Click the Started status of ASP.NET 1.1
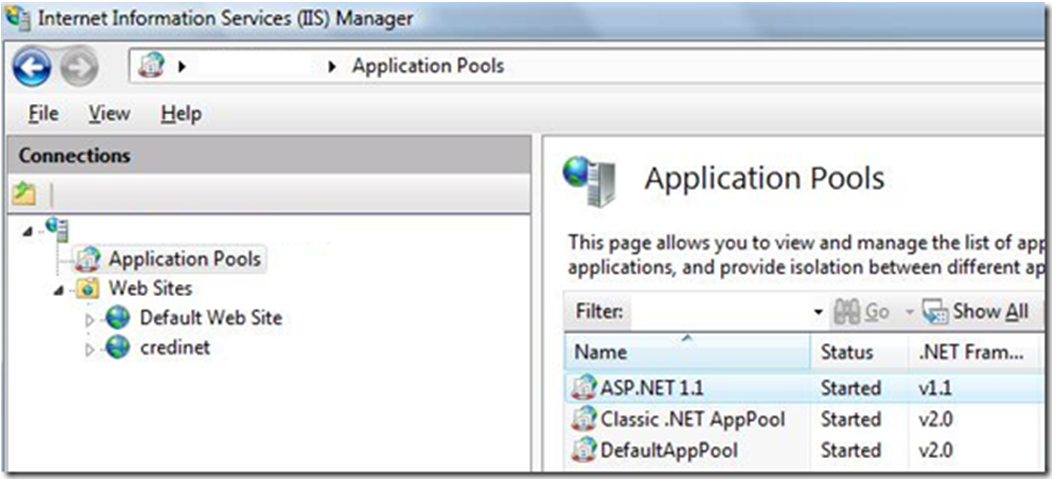The height and width of the screenshot is (480, 1055). [x=850, y=388]
